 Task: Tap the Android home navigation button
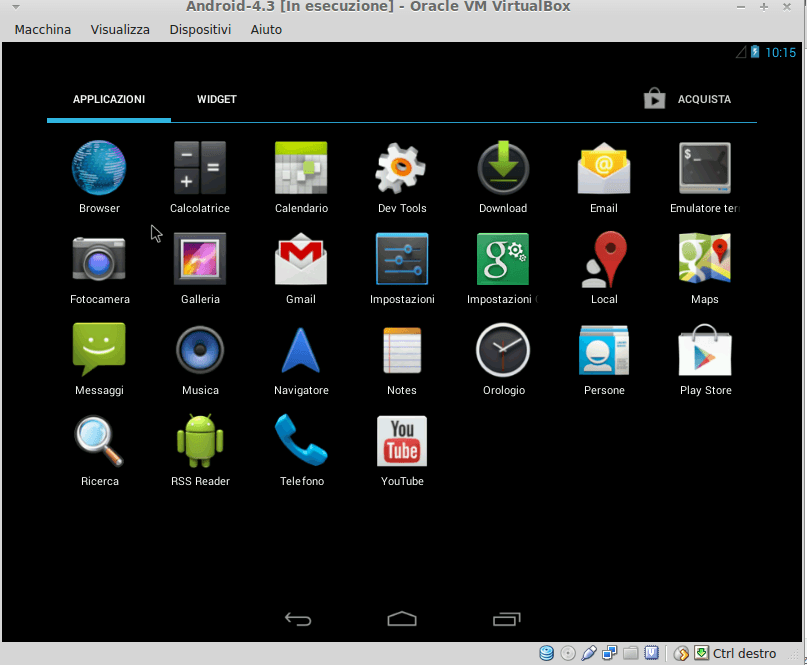(x=402, y=619)
